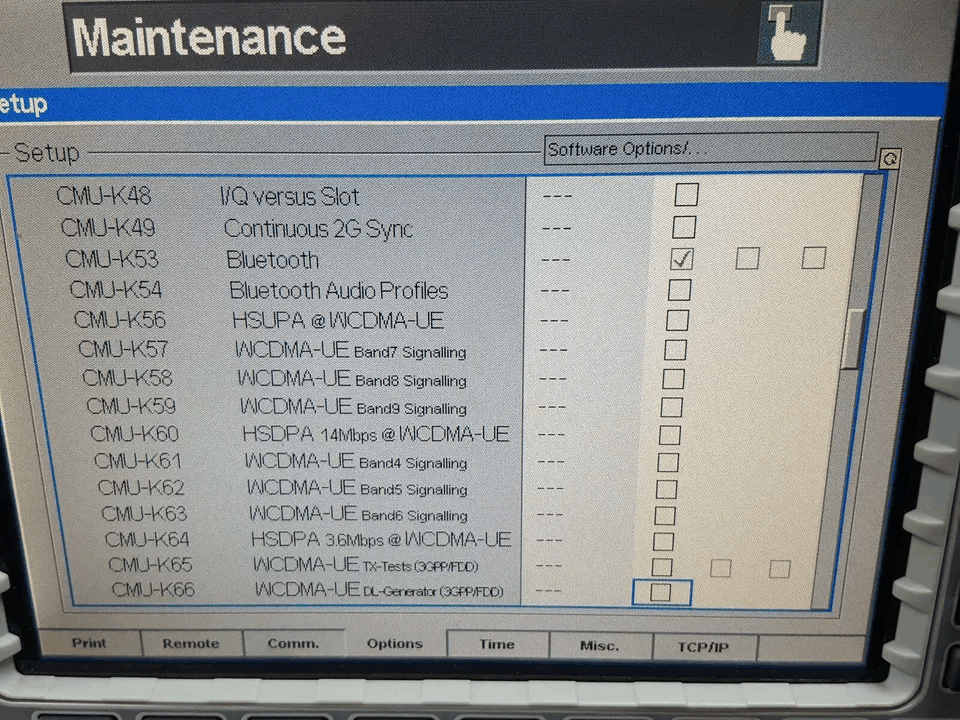Switch to the TCP/IP tab
Screen dimensions: 960x720
point(704,647)
